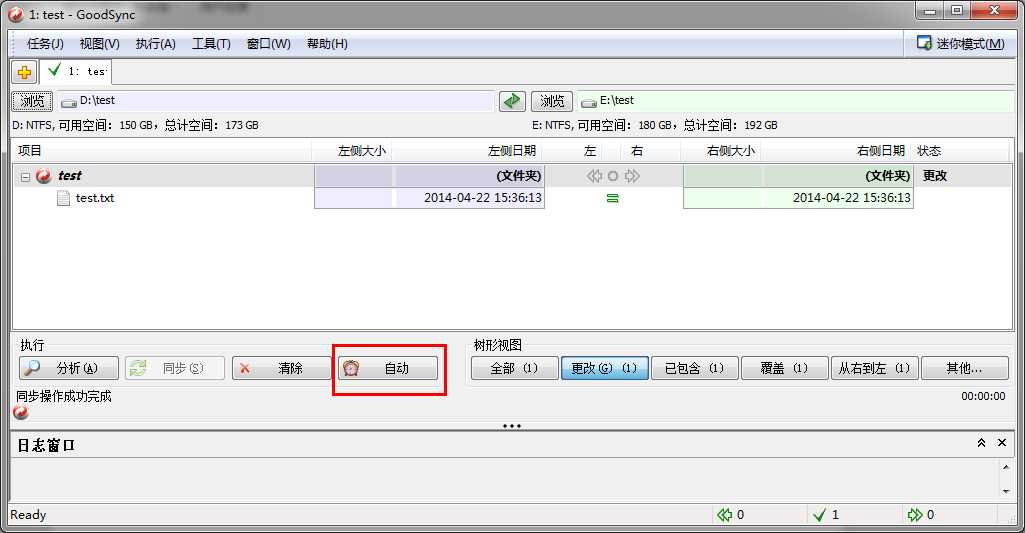This screenshot has width=1025, height=533.
Task: Click the 左侧大小 column header
Action: (352, 151)
